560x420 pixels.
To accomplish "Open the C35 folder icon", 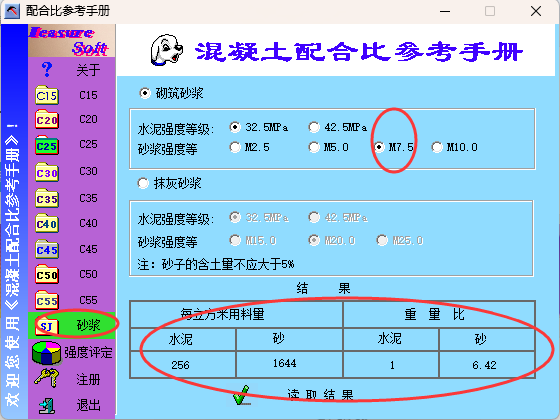I will click(47, 198).
